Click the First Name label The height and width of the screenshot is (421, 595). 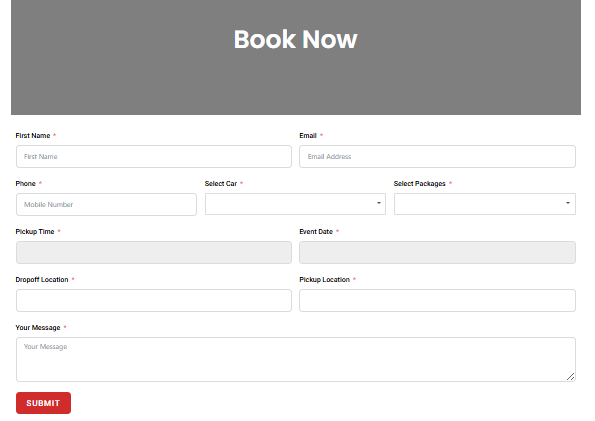[33, 136]
